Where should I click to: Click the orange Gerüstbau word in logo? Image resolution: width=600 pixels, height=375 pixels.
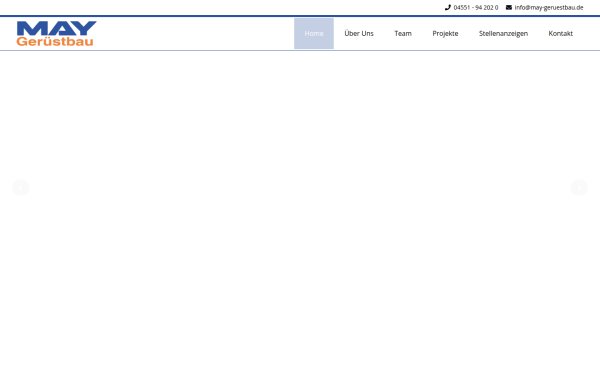(x=55, y=41)
